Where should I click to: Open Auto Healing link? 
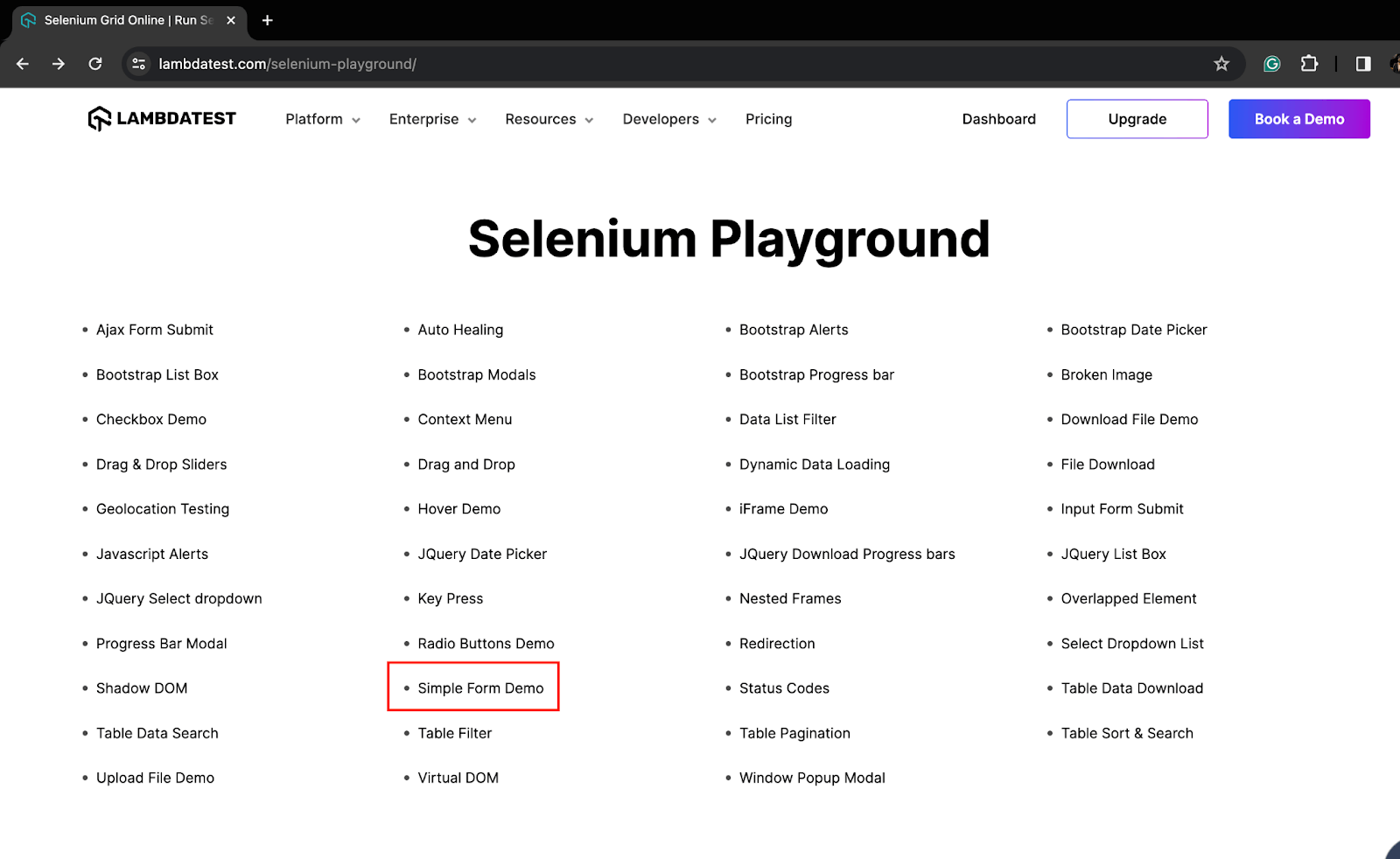[460, 330]
